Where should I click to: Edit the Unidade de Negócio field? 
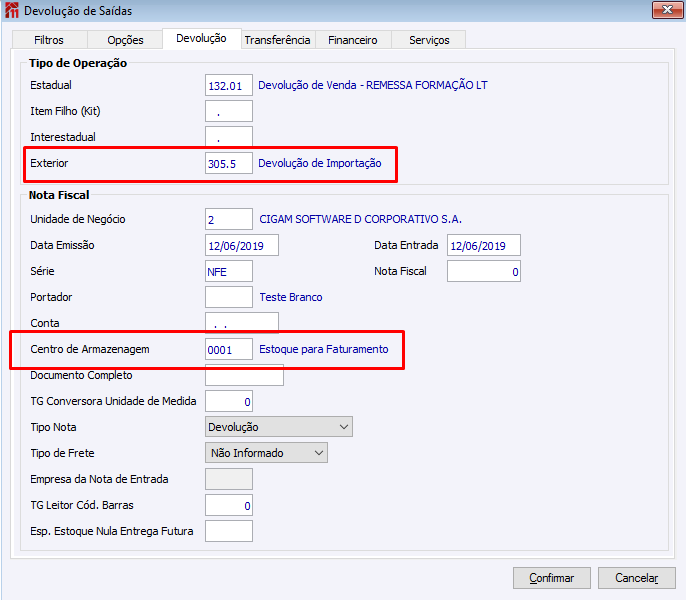[229, 219]
